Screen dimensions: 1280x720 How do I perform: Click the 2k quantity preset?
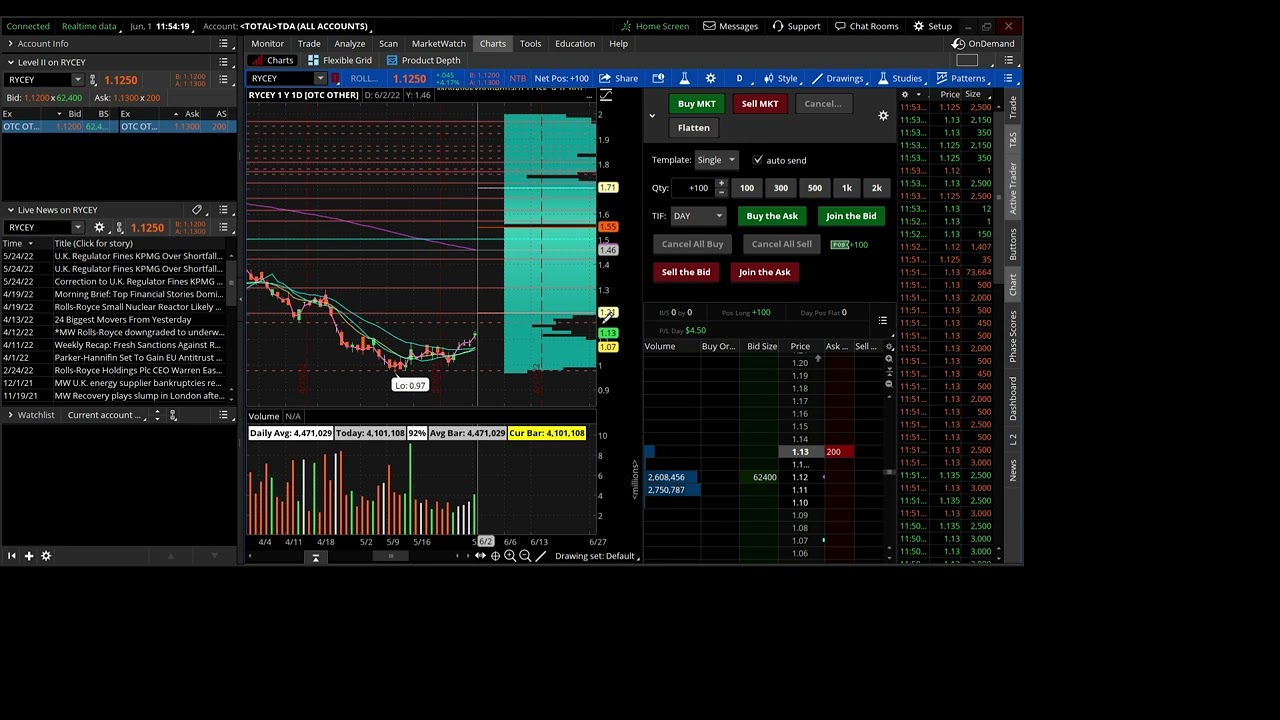tap(877, 188)
